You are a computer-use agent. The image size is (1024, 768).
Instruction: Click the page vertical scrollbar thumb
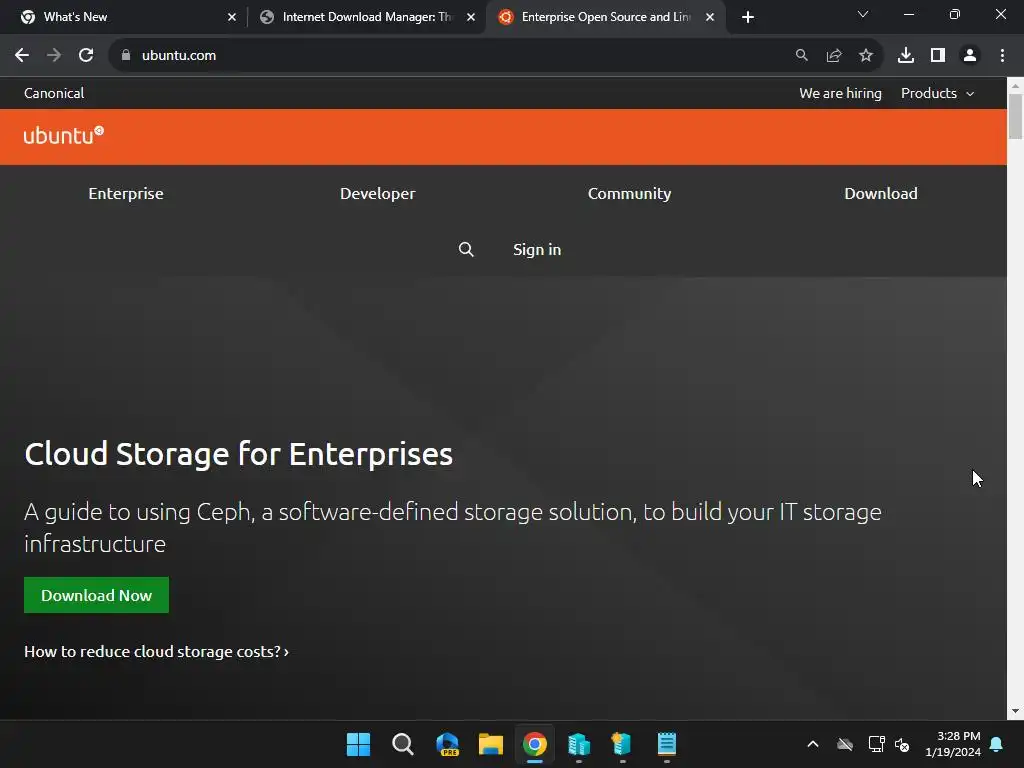tap(1015, 116)
